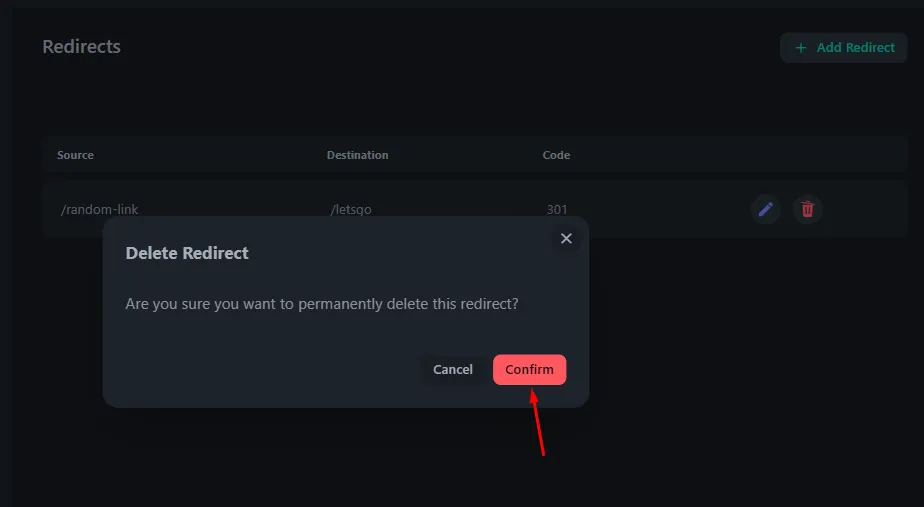924x507 pixels.
Task: Click the Redirects page heading
Action: [x=81, y=47]
